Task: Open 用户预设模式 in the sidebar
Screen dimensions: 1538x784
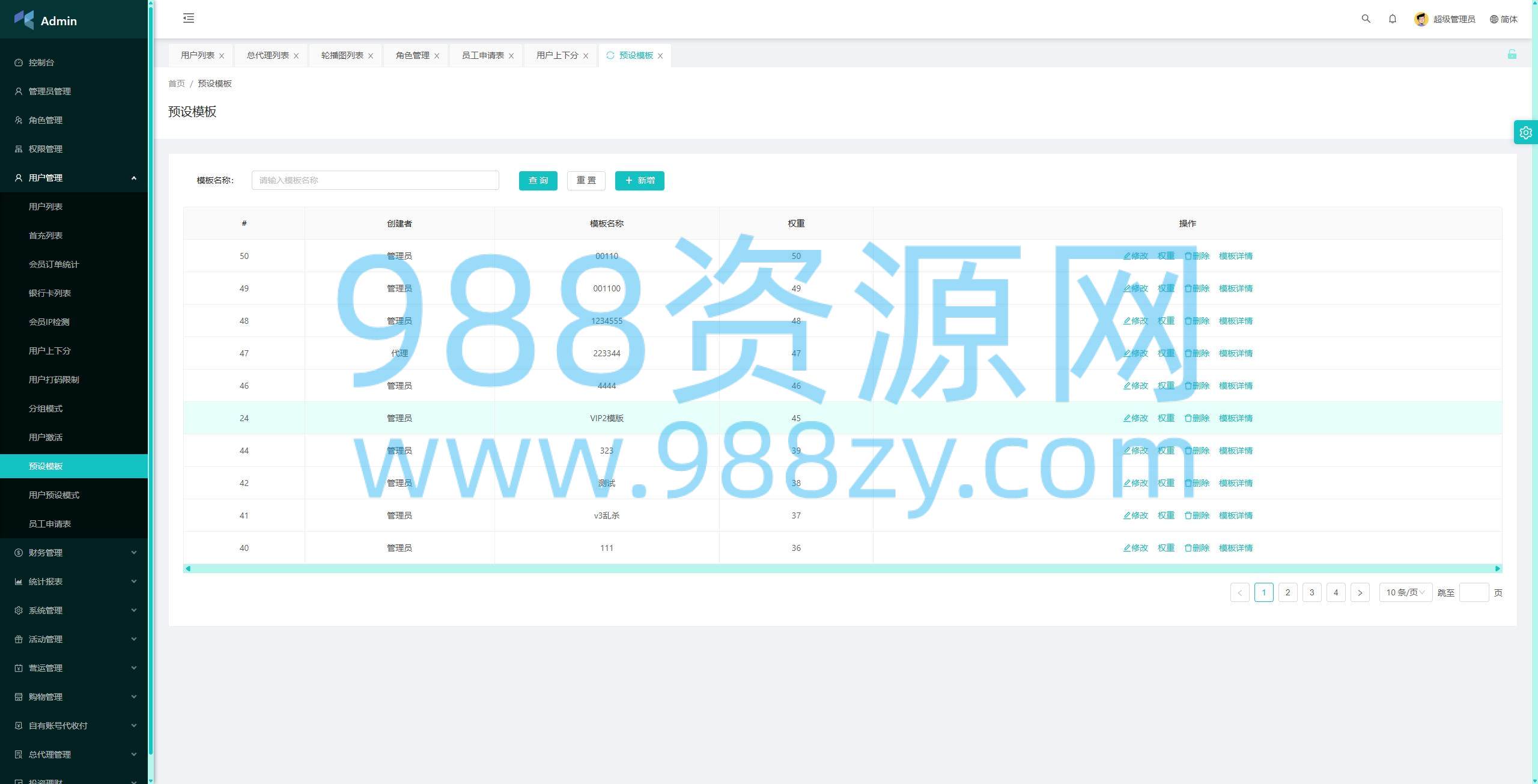Action: pos(54,495)
